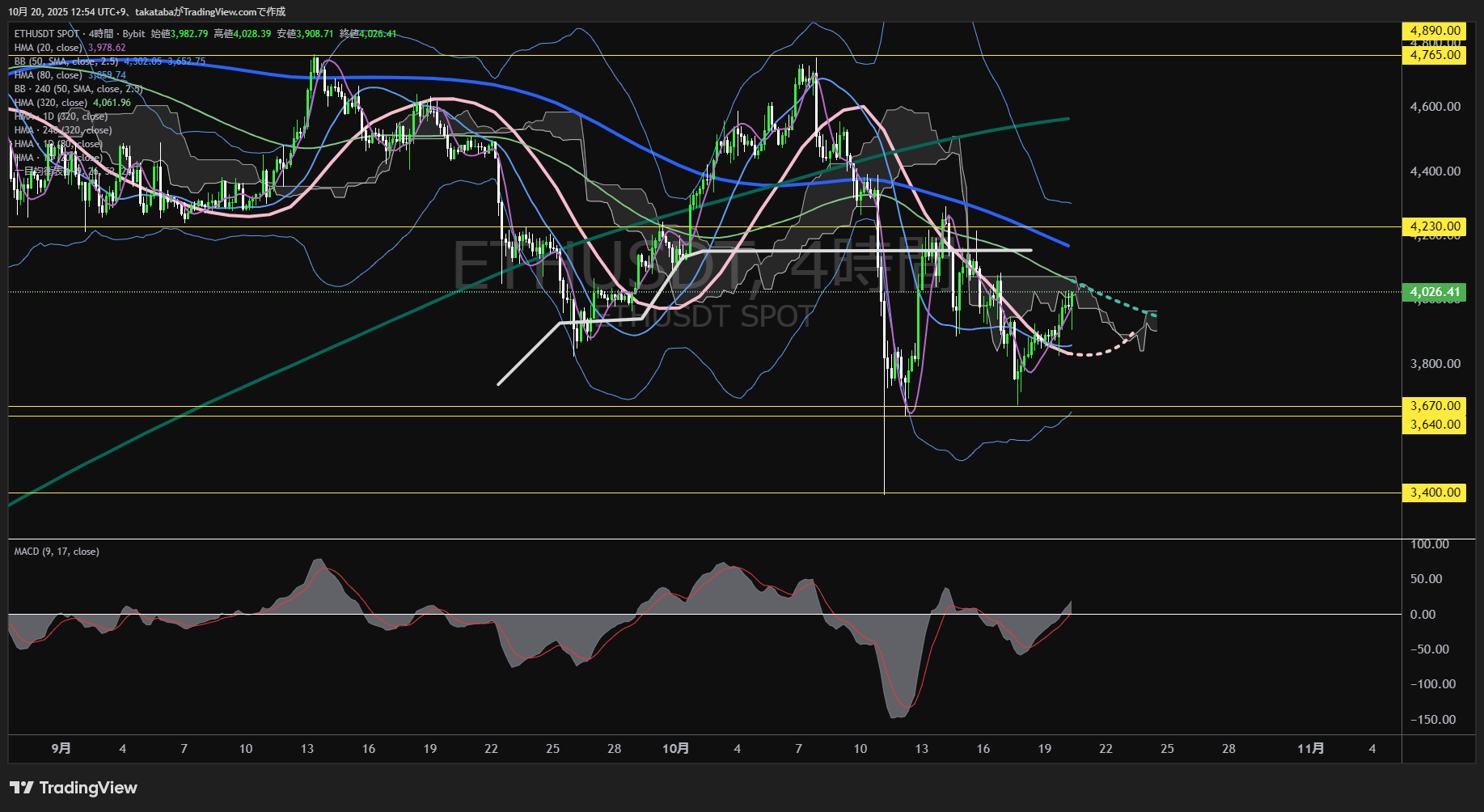
Task: Select the HMA (80, close) indicator legend
Action: (49, 75)
